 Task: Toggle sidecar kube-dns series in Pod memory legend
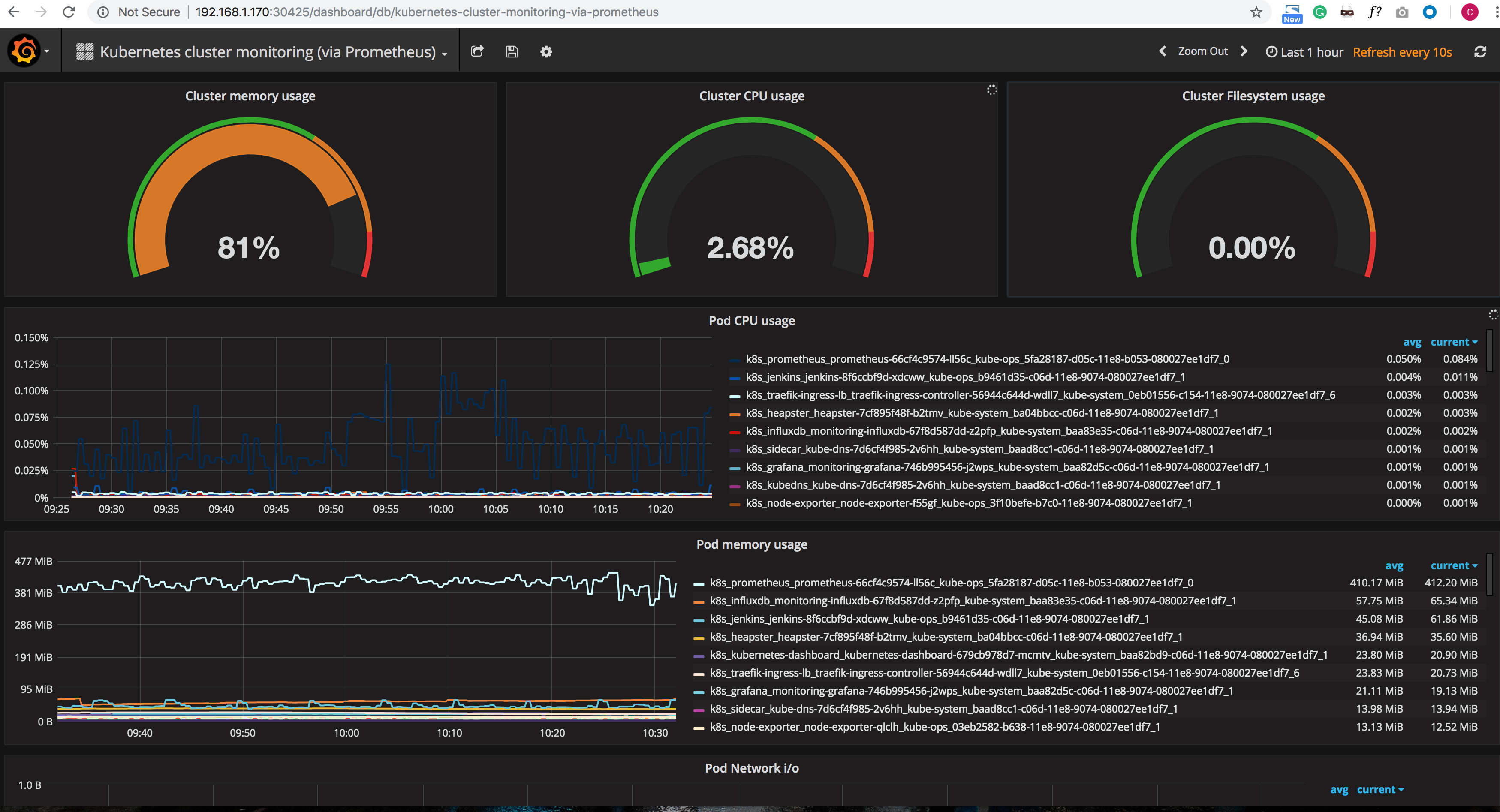point(944,709)
